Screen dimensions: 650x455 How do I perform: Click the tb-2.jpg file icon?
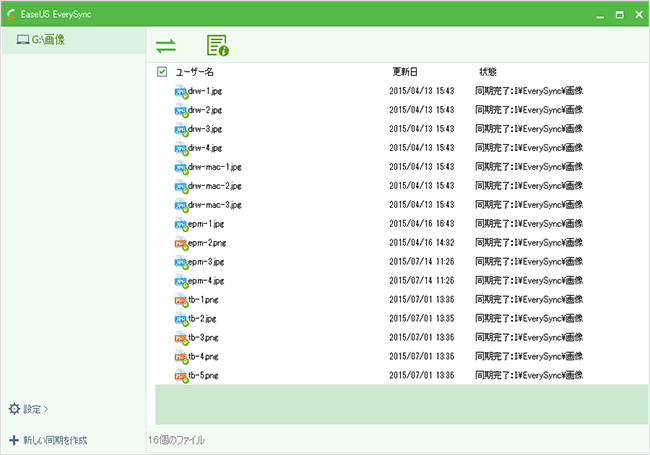pos(181,319)
